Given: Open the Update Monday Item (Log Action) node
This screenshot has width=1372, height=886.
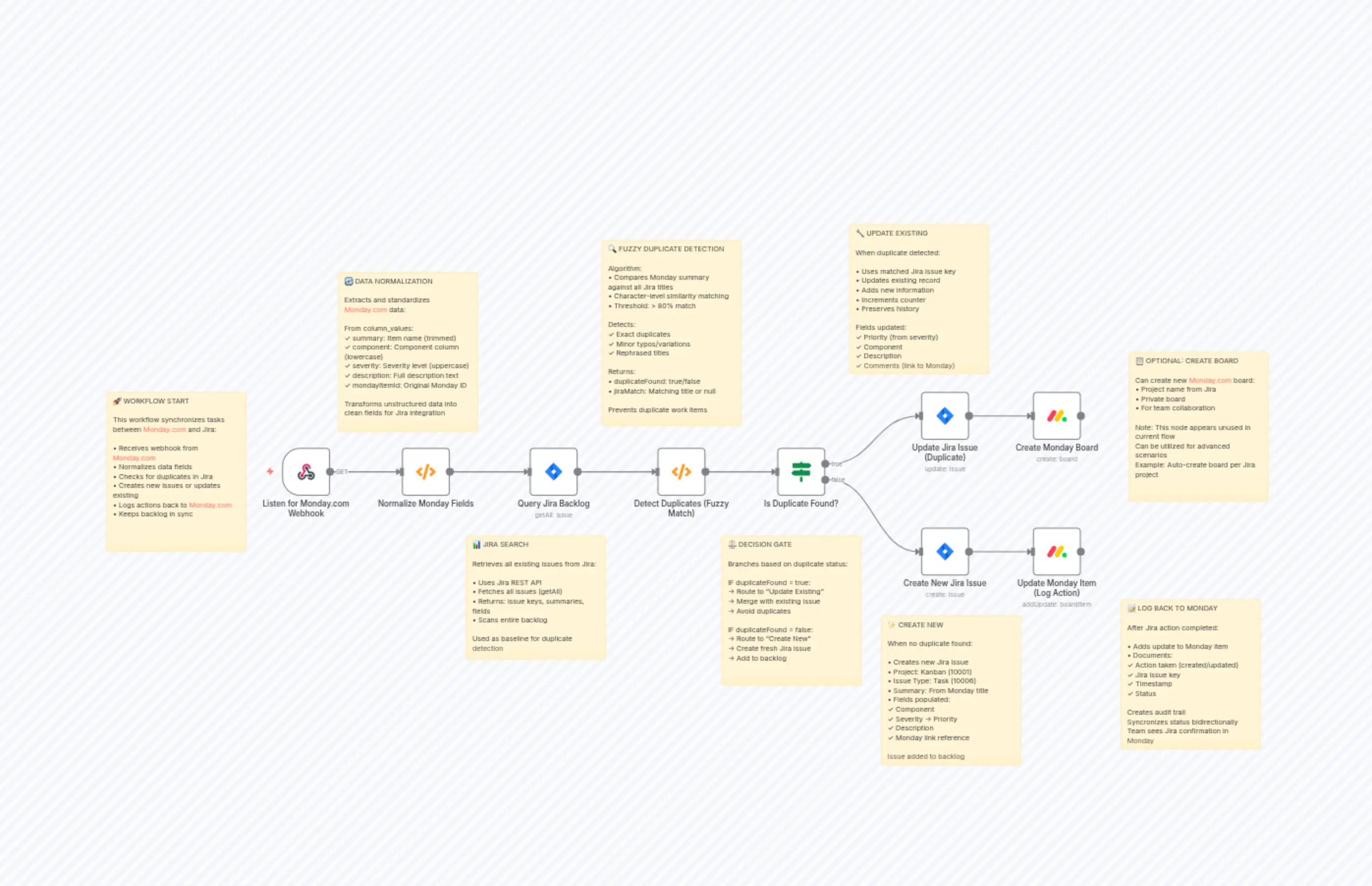Looking at the screenshot, I should coord(1056,551).
